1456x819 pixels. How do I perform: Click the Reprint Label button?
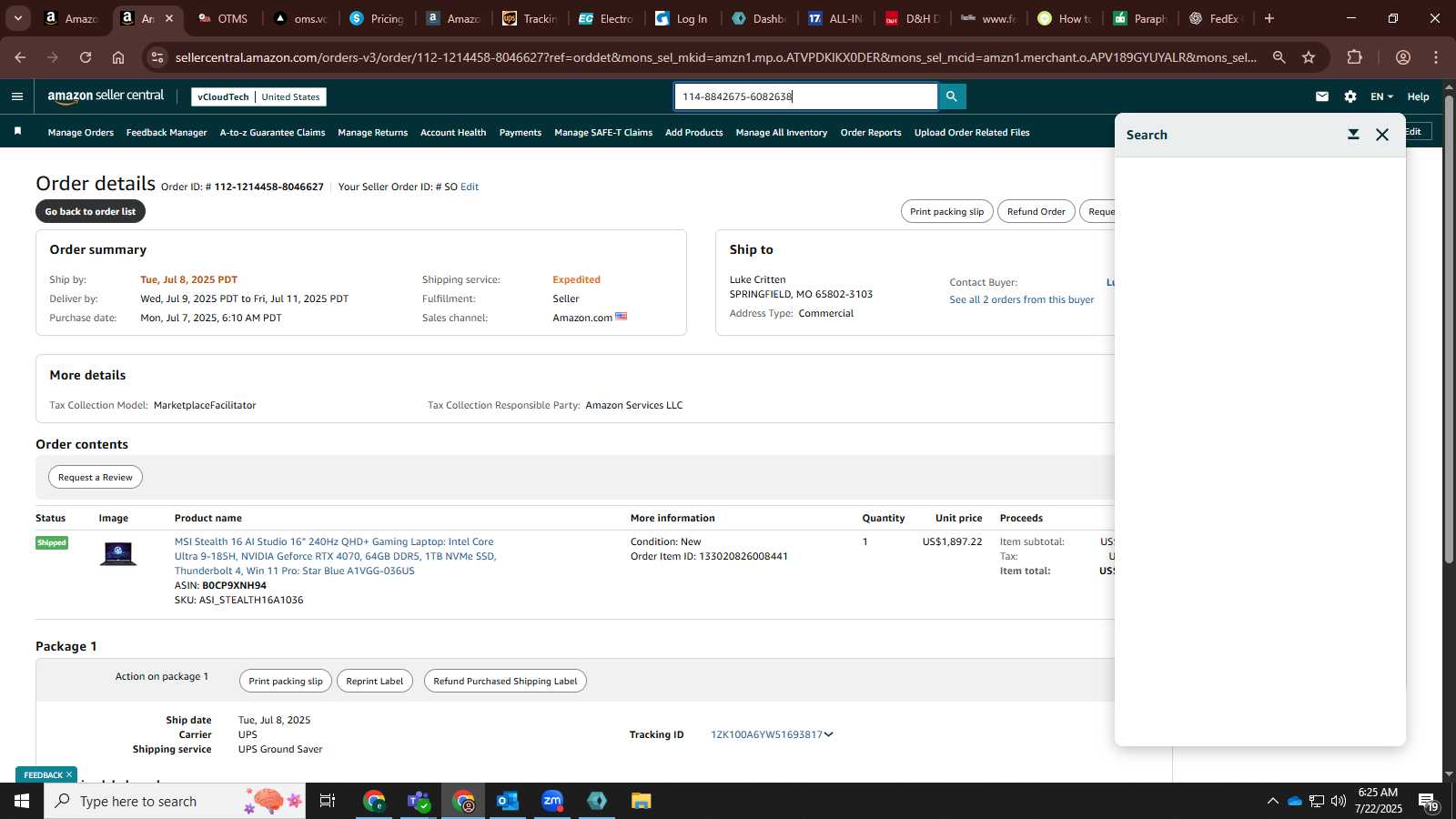point(374,681)
